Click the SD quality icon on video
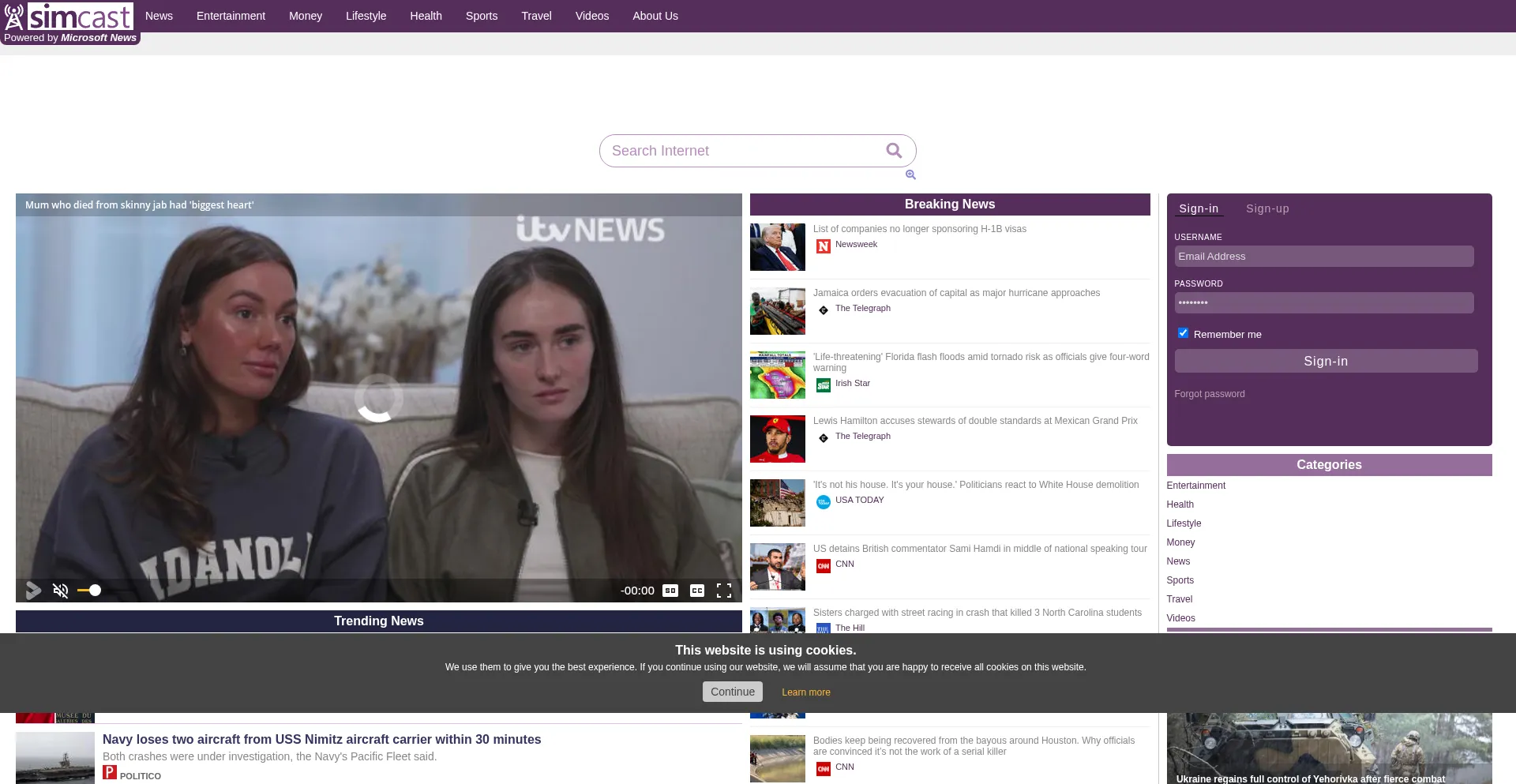Viewport: 1516px width, 784px height. click(670, 591)
